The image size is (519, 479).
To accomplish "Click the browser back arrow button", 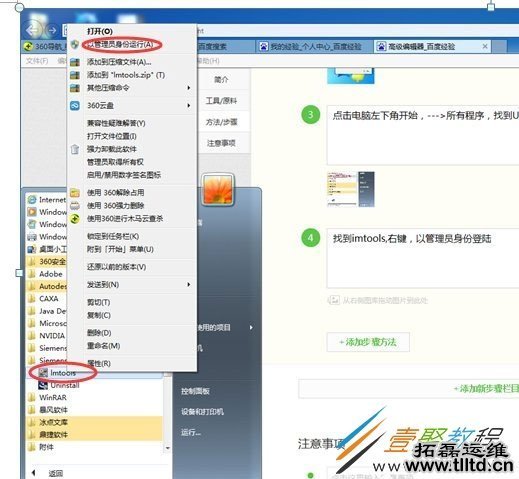I will 34,30.
